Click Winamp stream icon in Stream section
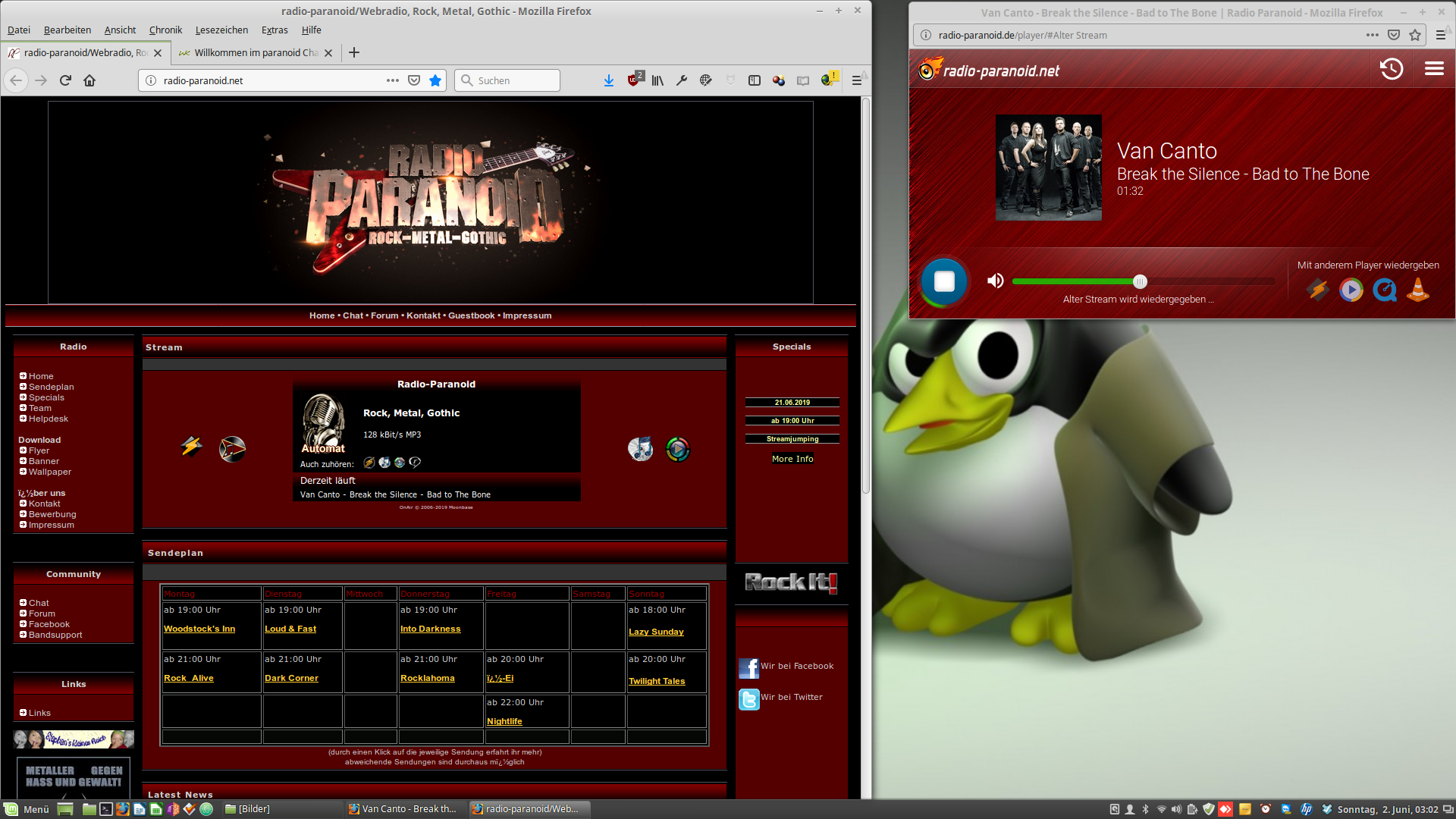1456x819 pixels. pyautogui.click(x=192, y=447)
